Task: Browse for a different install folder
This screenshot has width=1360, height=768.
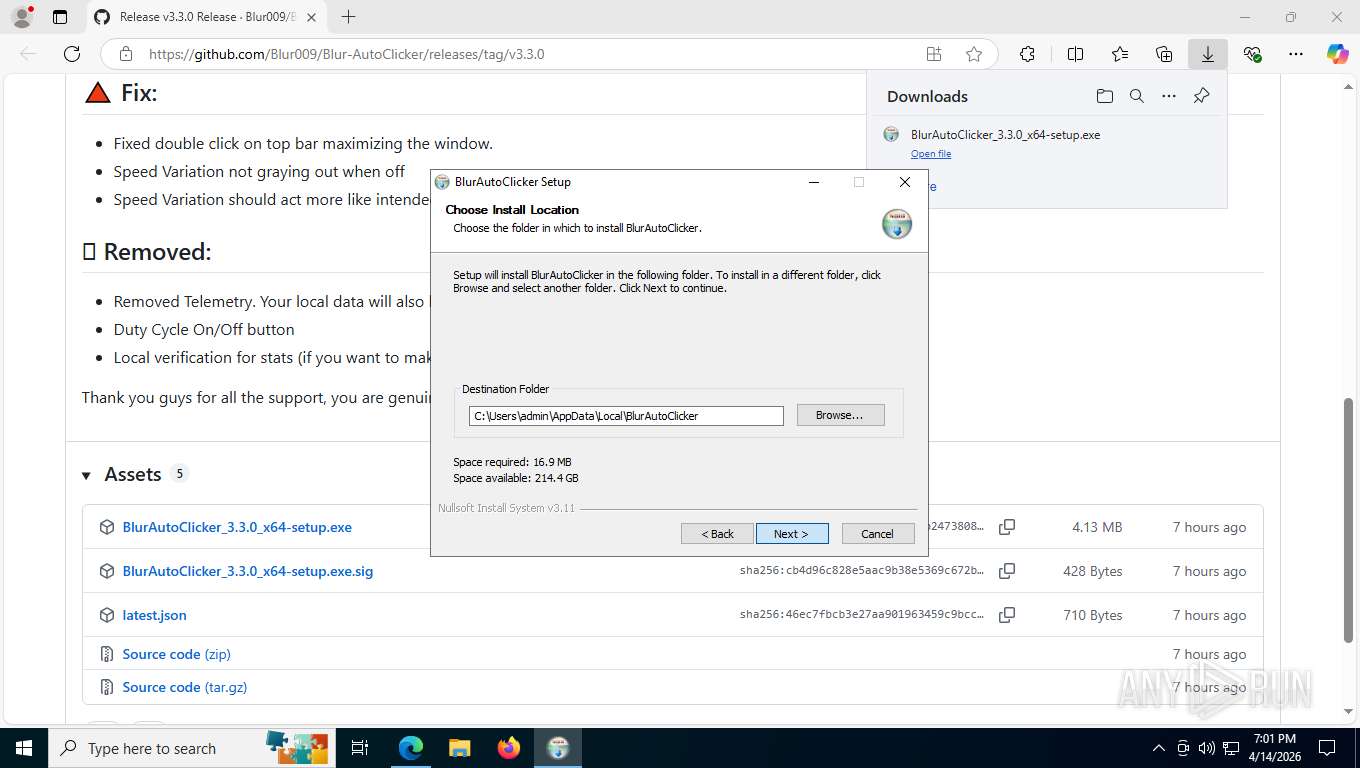Action: [x=840, y=415]
